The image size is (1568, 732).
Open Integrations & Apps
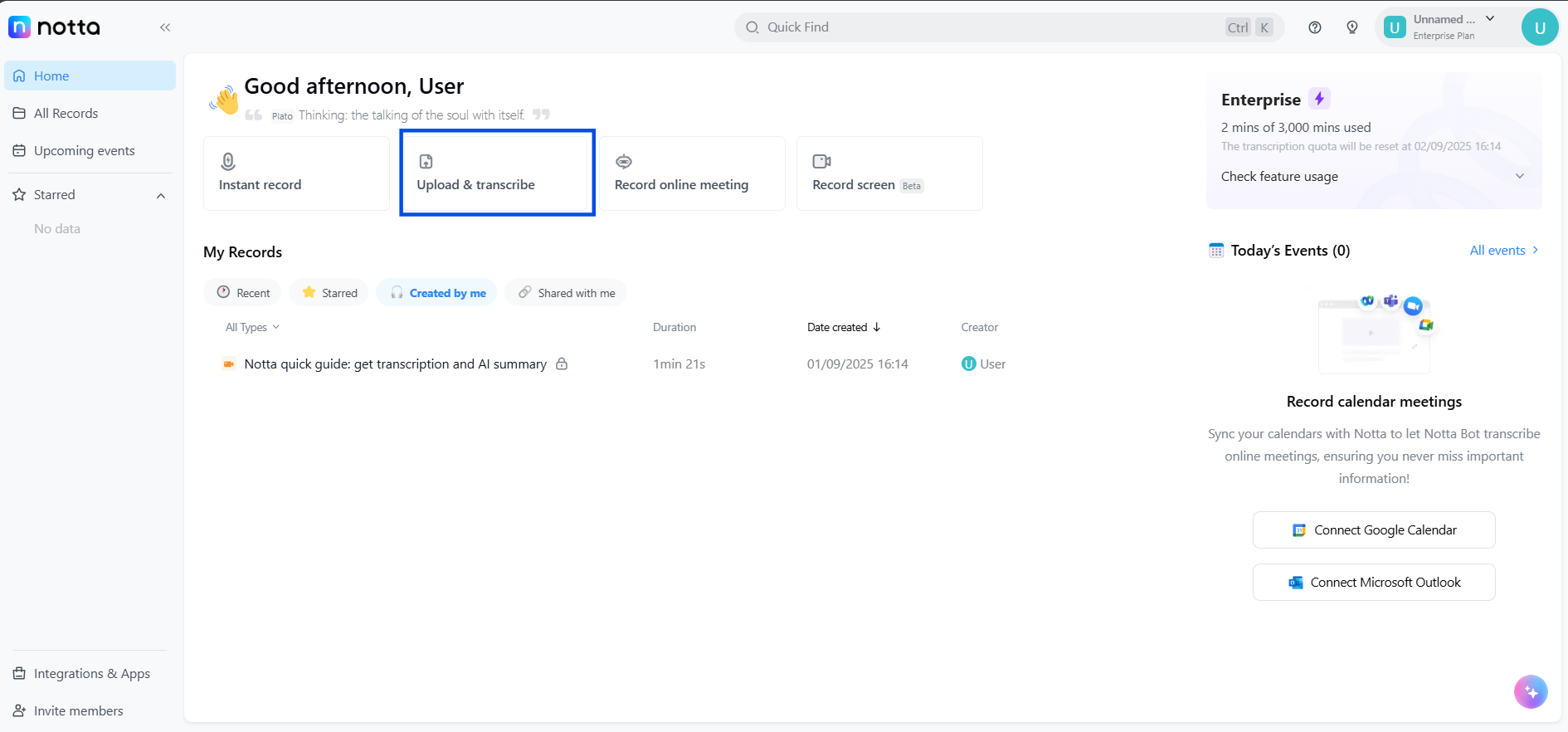point(81,673)
